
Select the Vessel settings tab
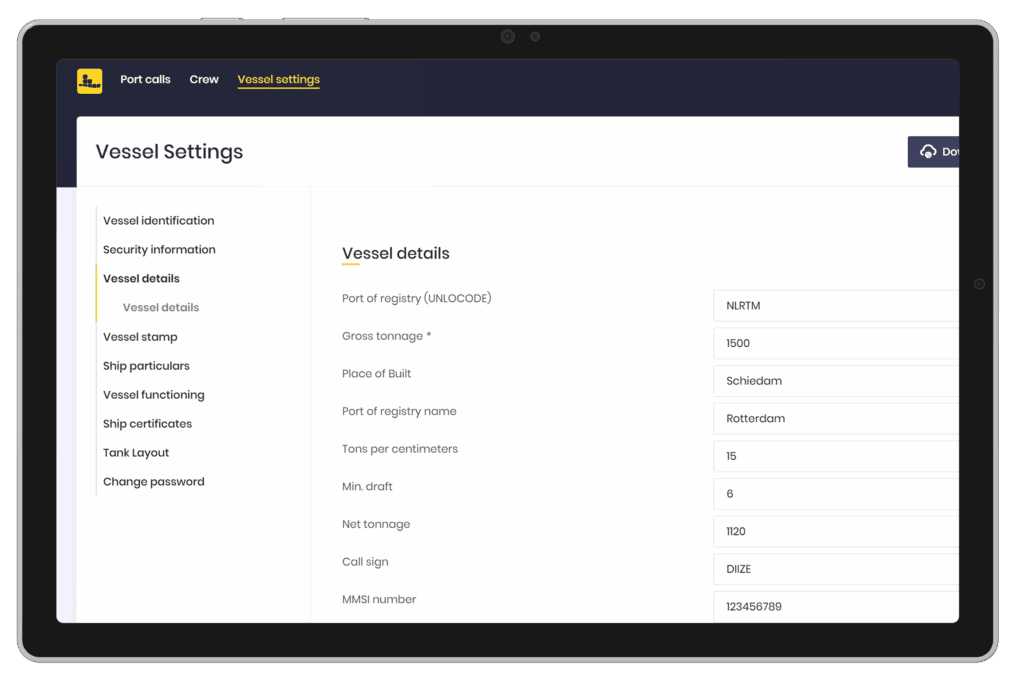(278, 80)
